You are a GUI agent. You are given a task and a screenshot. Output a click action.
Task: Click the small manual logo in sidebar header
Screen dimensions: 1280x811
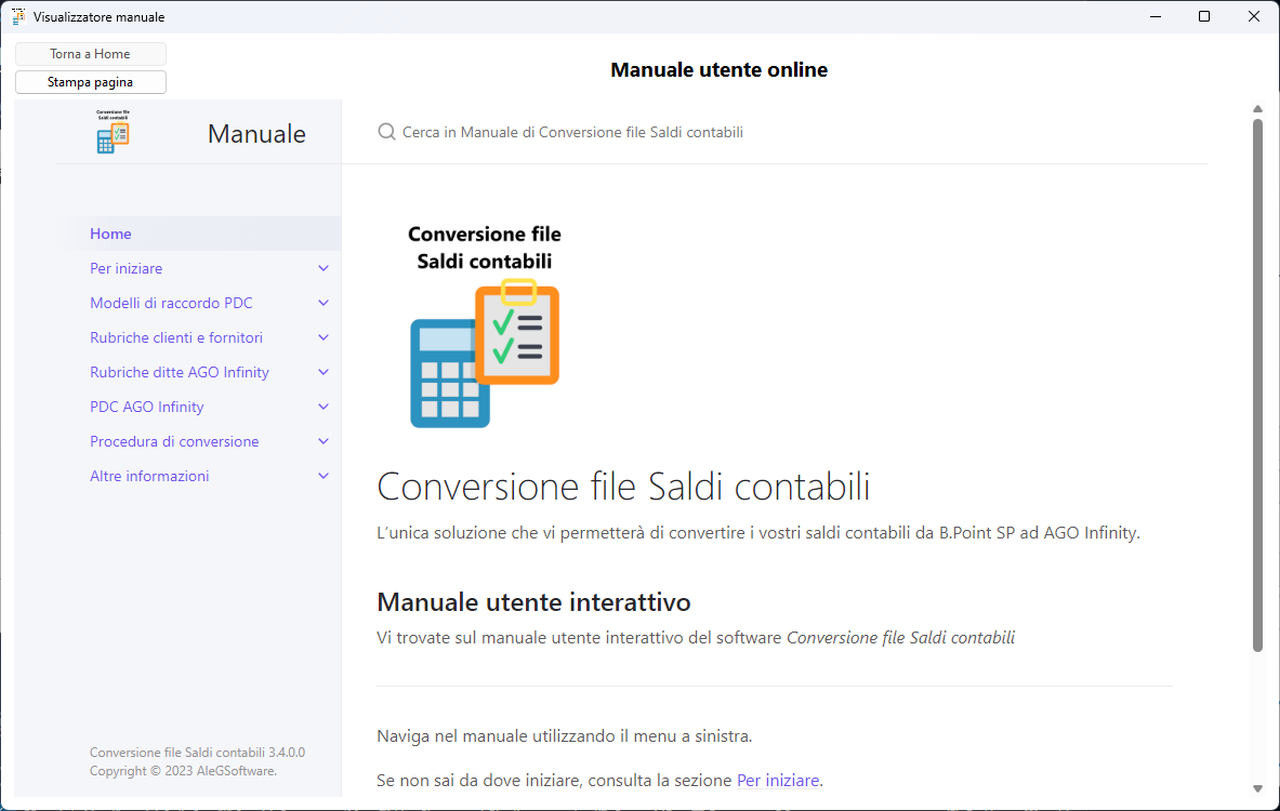(113, 131)
